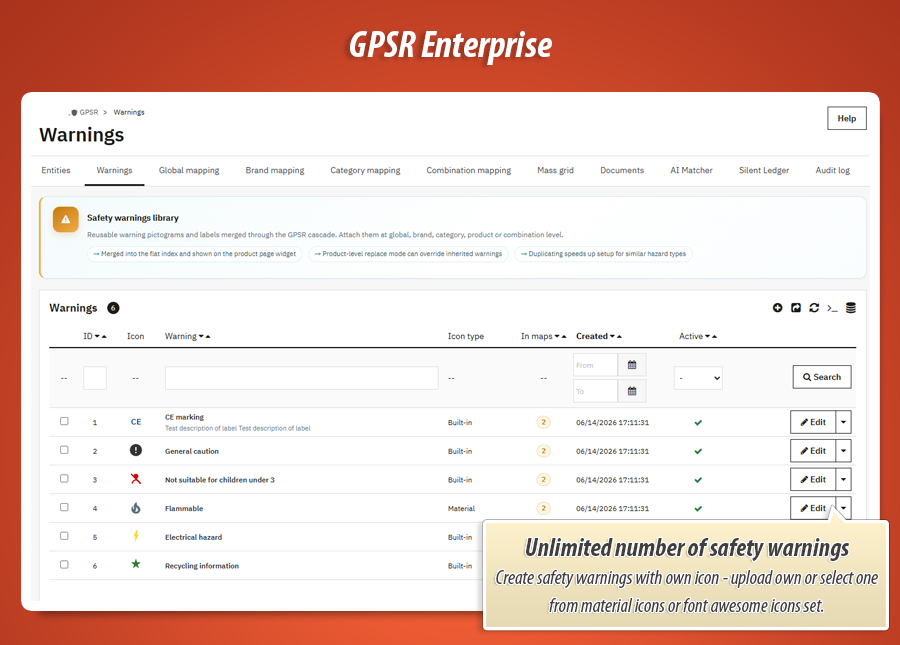Click In maps badge for Flammable

coord(543,508)
